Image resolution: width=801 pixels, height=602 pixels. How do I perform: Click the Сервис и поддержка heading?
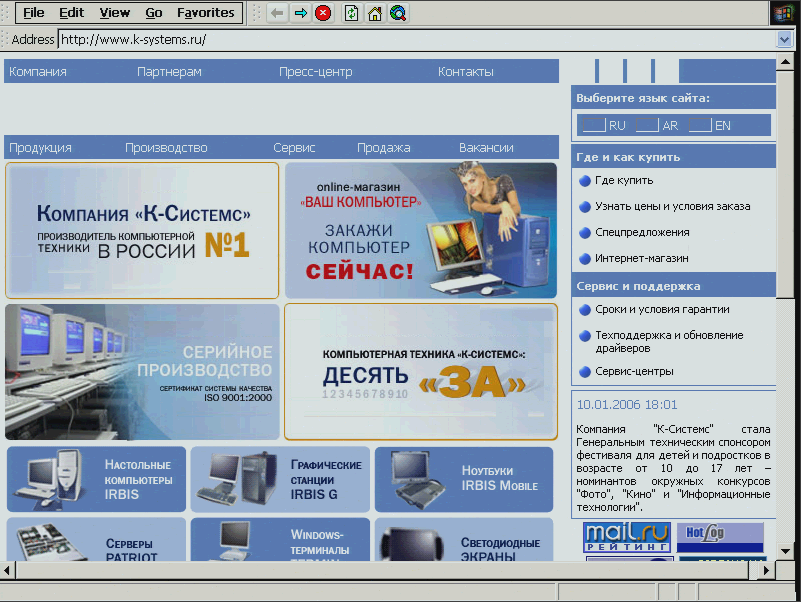point(638,286)
